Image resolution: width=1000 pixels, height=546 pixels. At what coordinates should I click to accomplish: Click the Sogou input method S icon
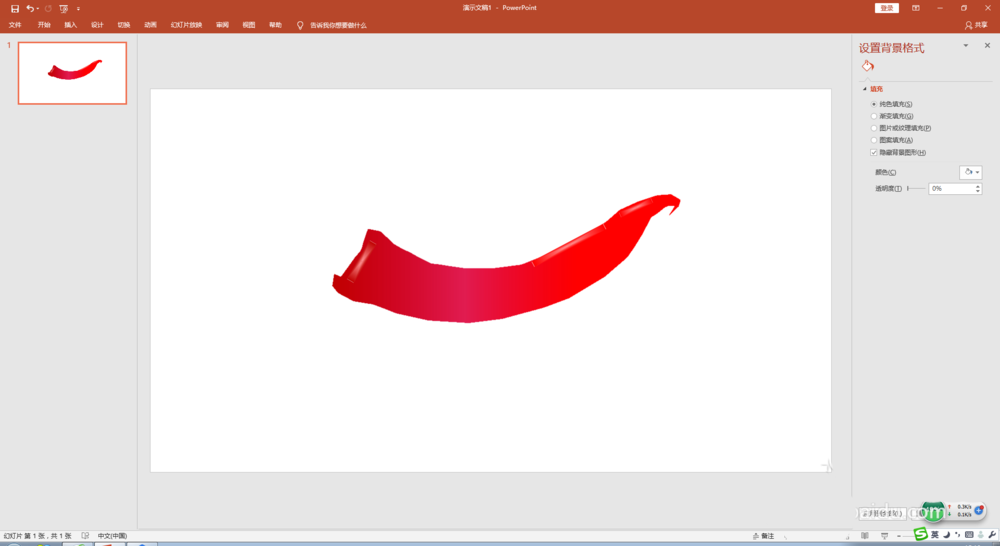click(920, 534)
